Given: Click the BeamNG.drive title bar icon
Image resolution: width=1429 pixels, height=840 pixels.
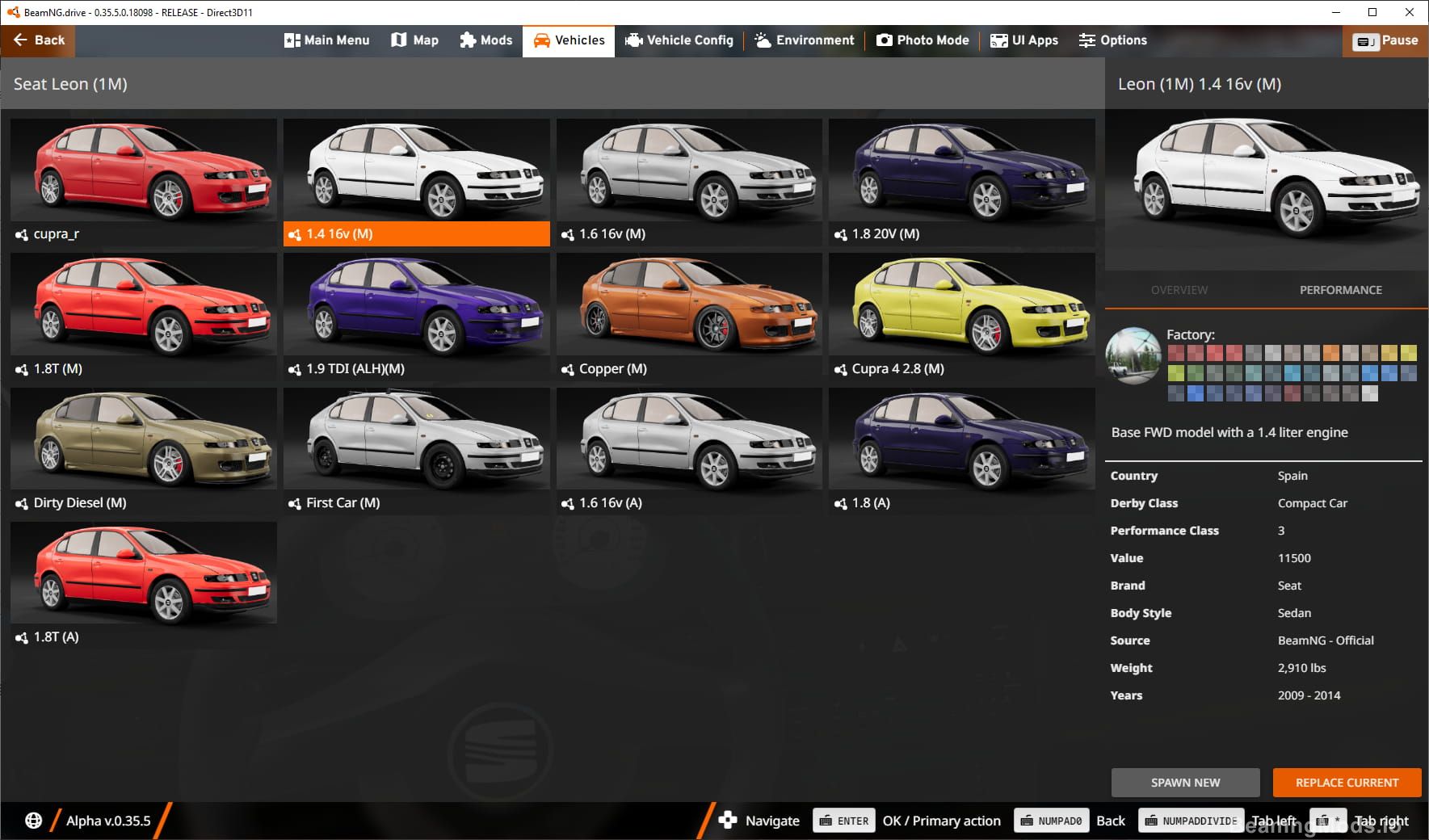Looking at the screenshot, I should (13, 12).
